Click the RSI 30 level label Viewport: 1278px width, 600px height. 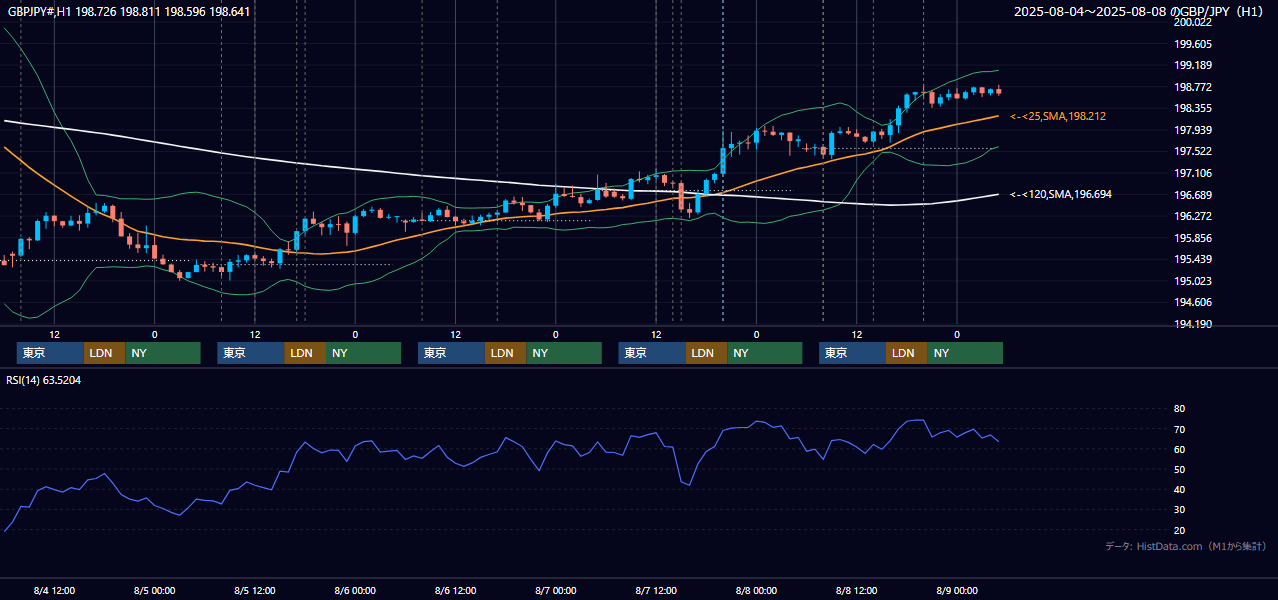pyautogui.click(x=1179, y=510)
